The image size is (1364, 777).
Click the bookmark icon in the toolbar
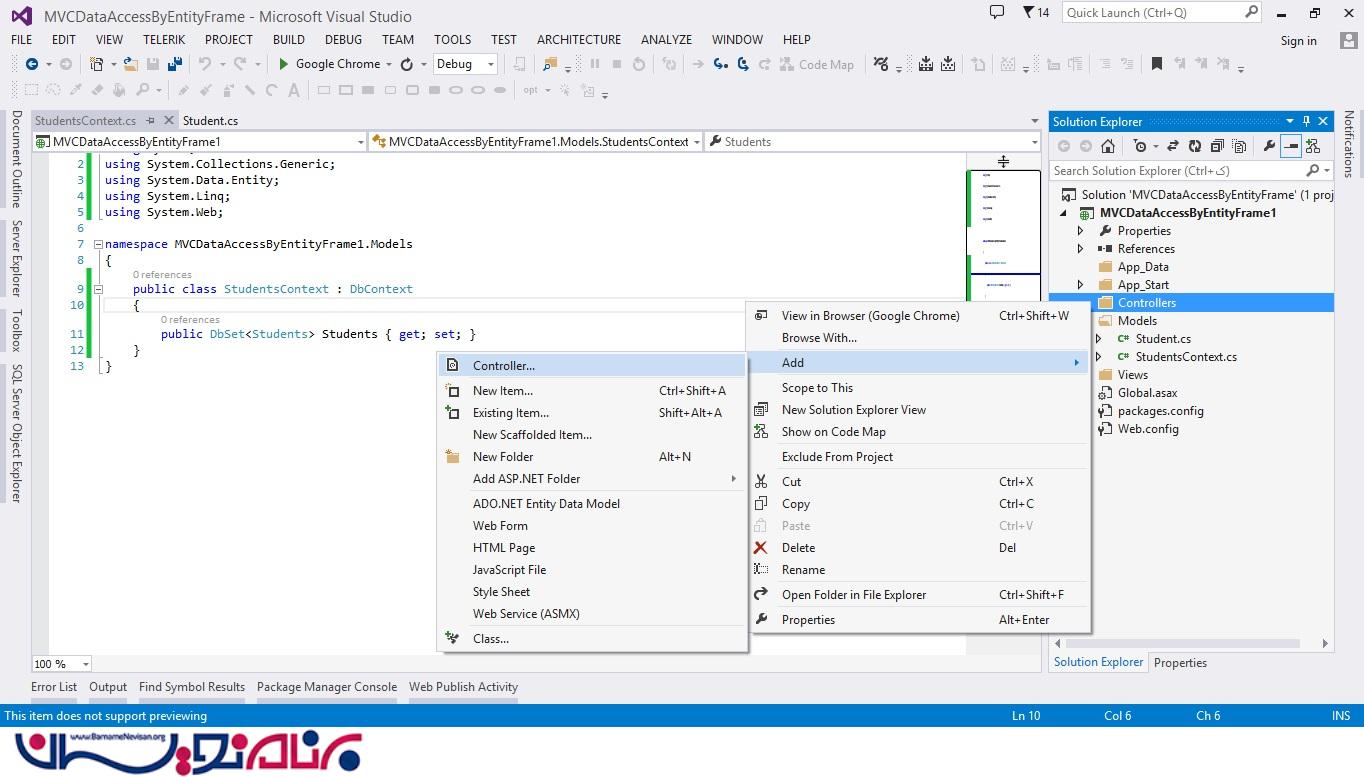pos(1157,64)
